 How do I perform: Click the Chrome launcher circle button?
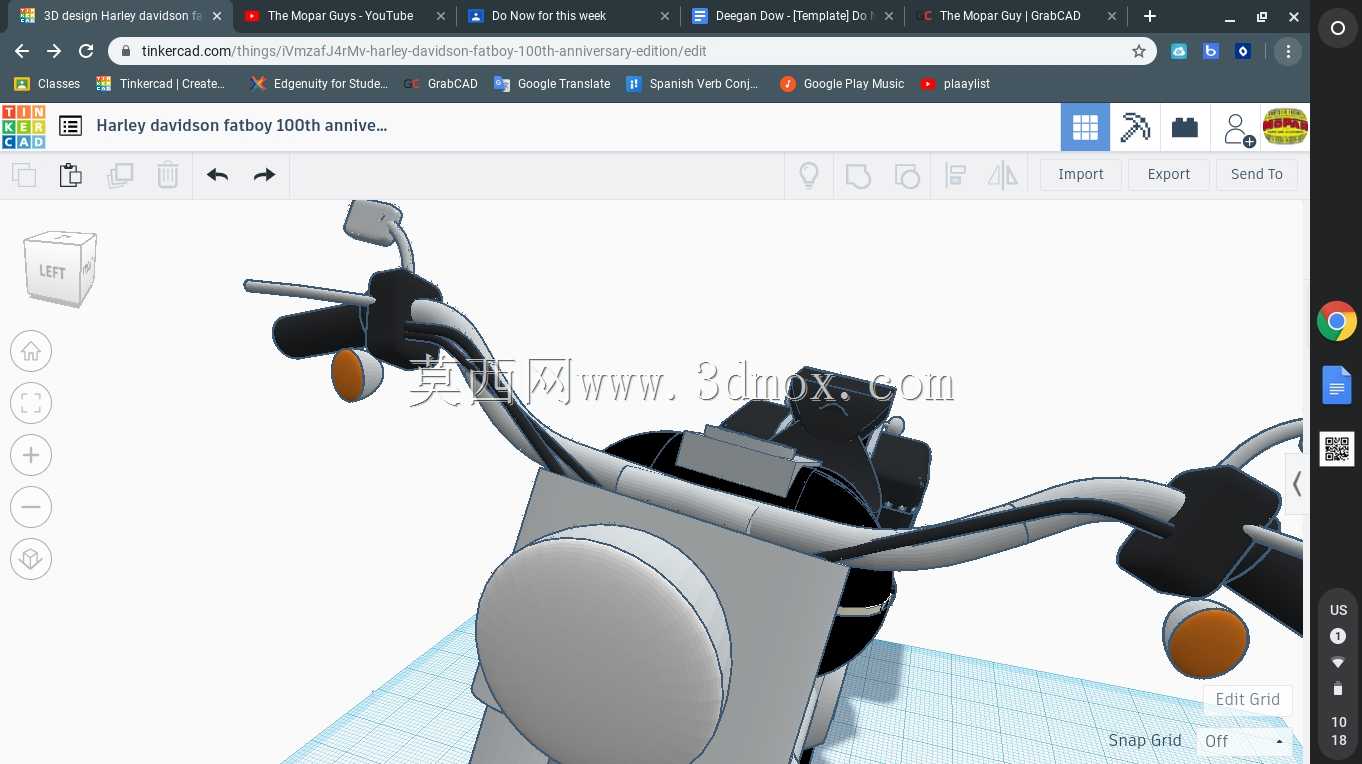tap(1338, 29)
